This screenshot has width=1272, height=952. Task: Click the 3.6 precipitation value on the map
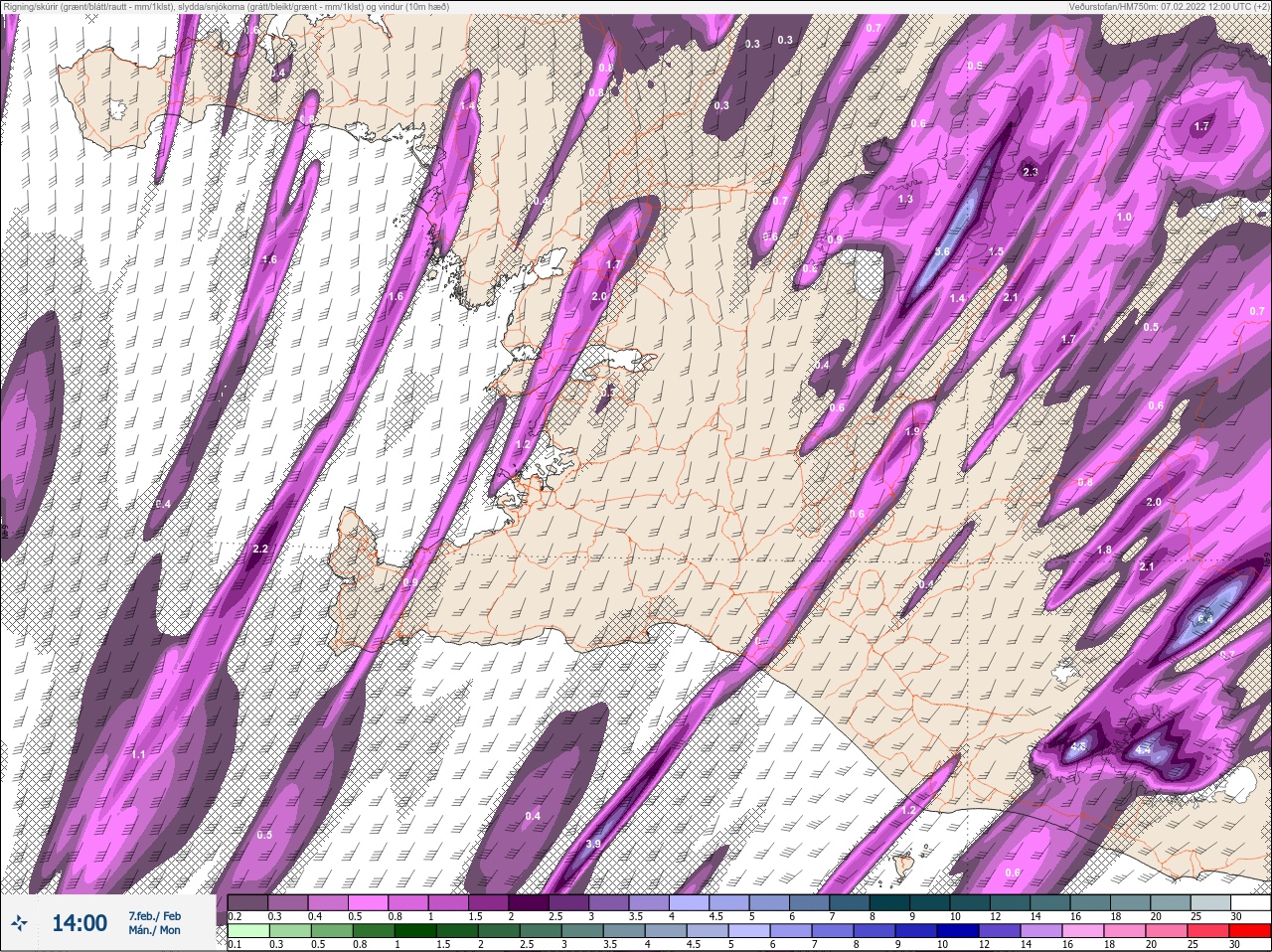942,251
